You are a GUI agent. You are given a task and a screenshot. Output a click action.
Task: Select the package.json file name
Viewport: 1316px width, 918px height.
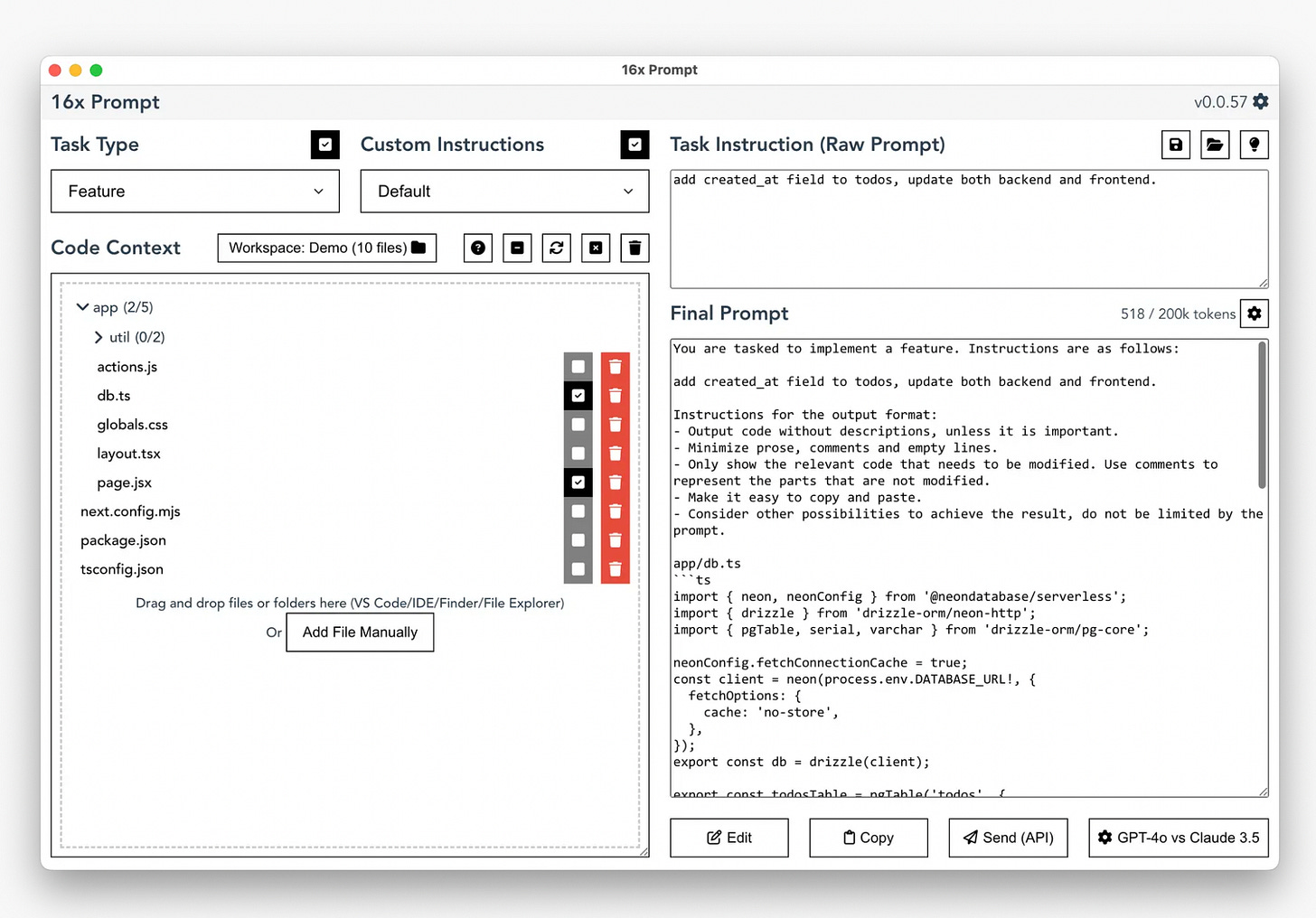(x=123, y=540)
